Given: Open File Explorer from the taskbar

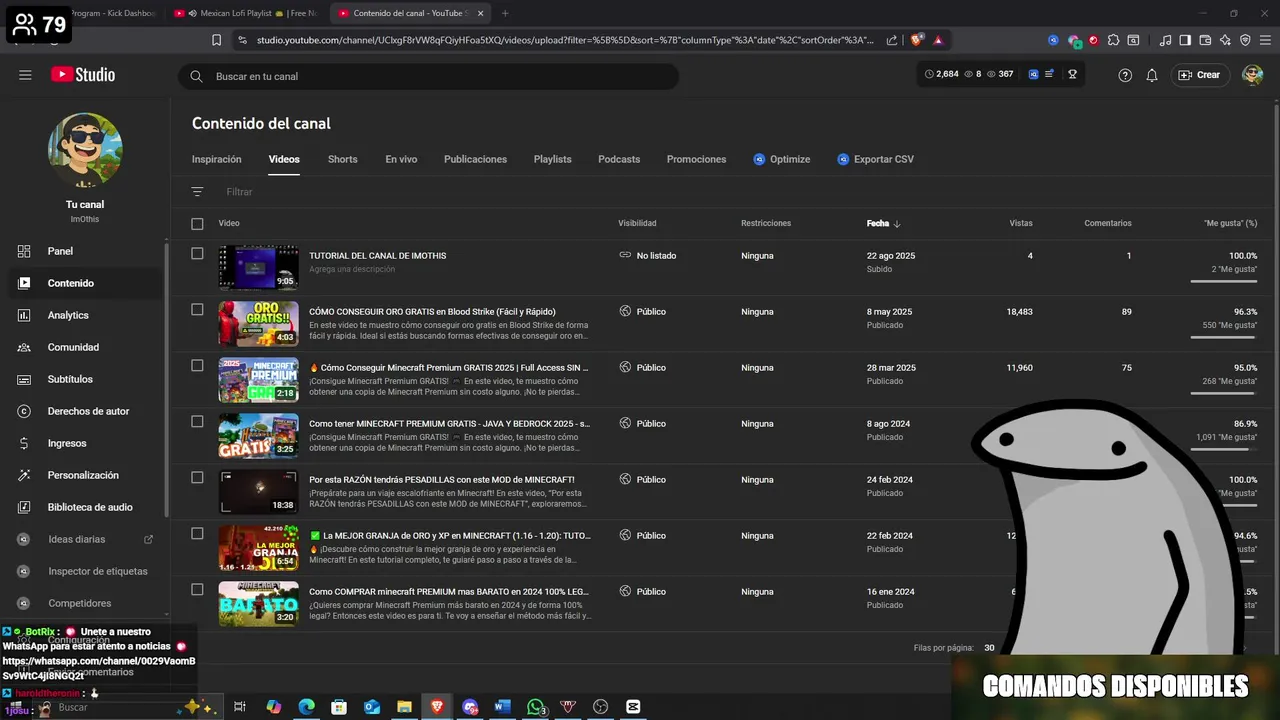Looking at the screenshot, I should tap(404, 707).
